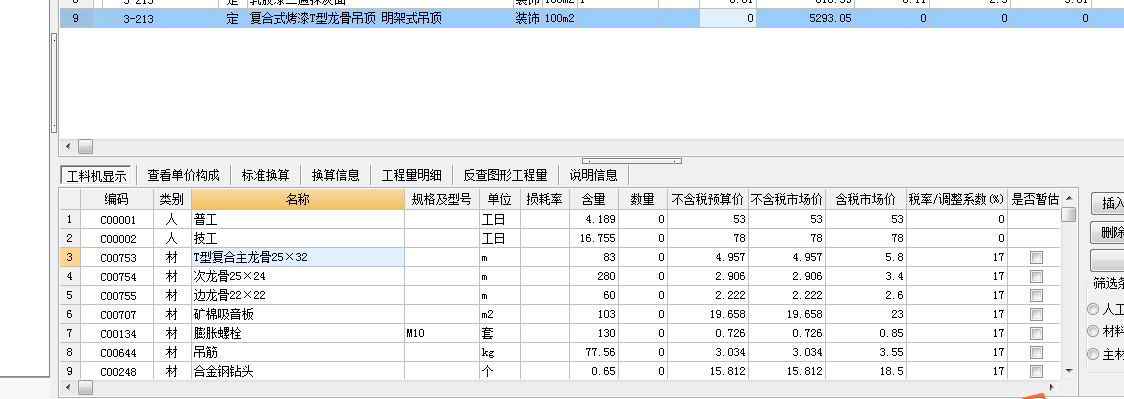Click the 删除 button
Viewport: 1124px width, 399px height.
1108,232
